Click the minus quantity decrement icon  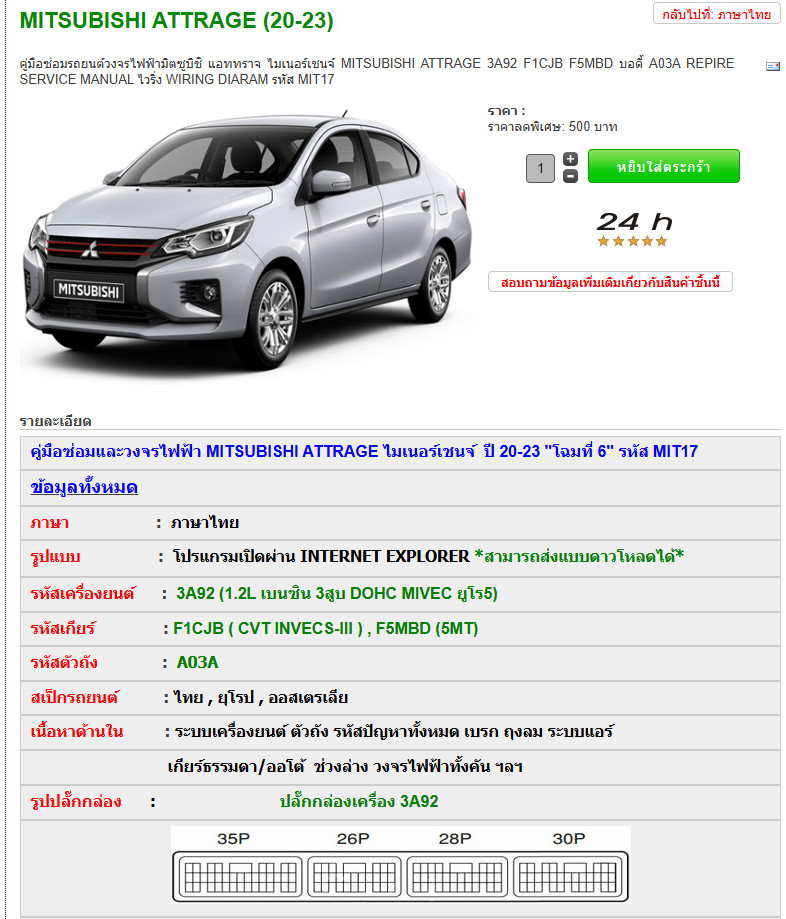pos(570,176)
